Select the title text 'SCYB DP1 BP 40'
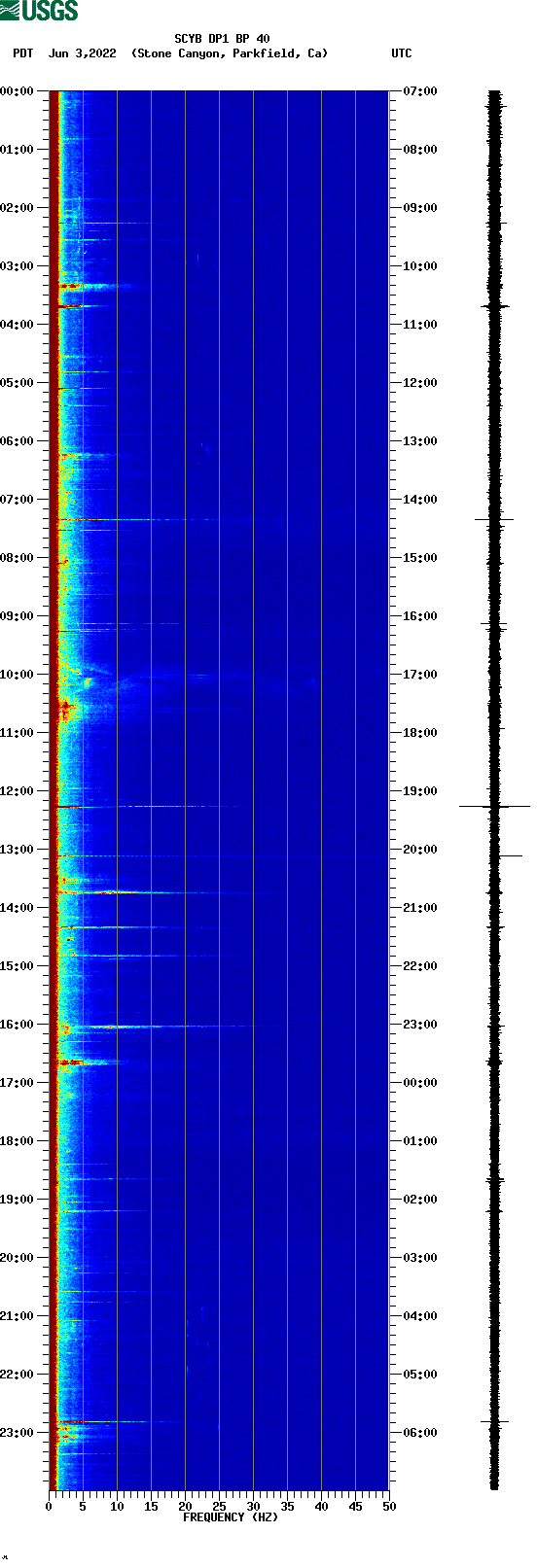This screenshot has width=537, height=1568. [x=222, y=39]
